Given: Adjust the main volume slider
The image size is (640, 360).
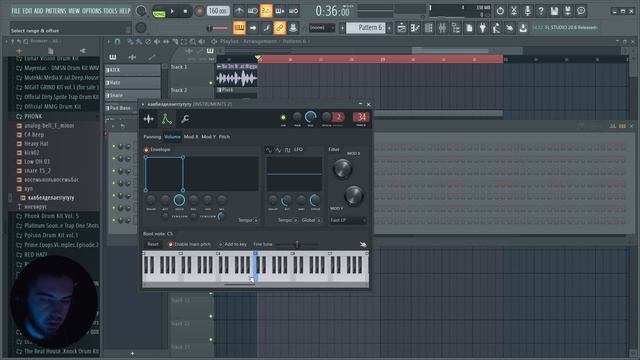Looking at the screenshot, I should point(217,28).
